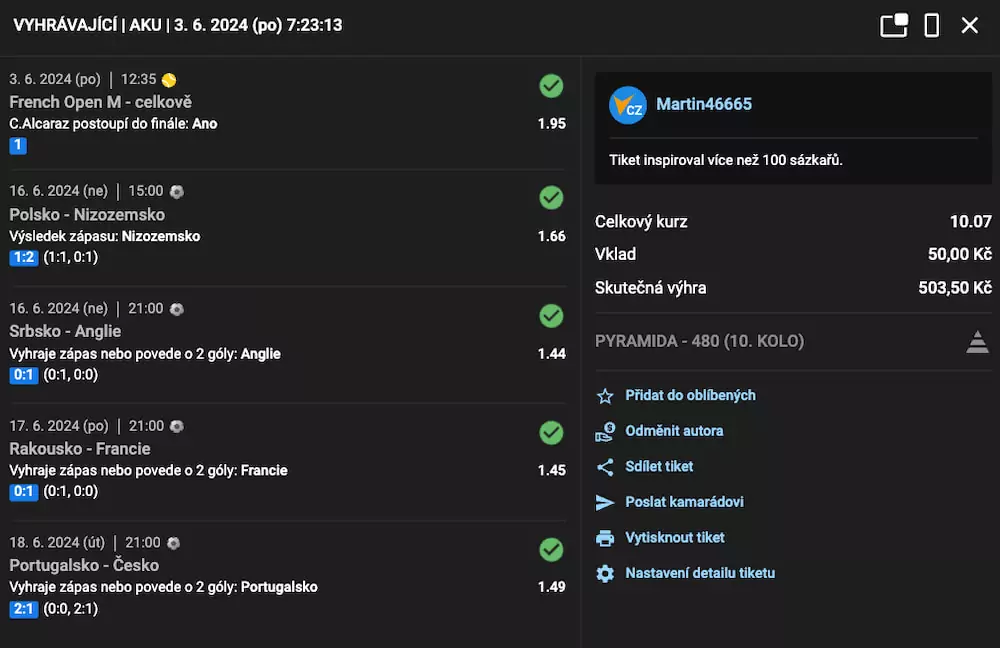
Task: Click green checkmark on Portugalsko - Česko
Action: 551,549
